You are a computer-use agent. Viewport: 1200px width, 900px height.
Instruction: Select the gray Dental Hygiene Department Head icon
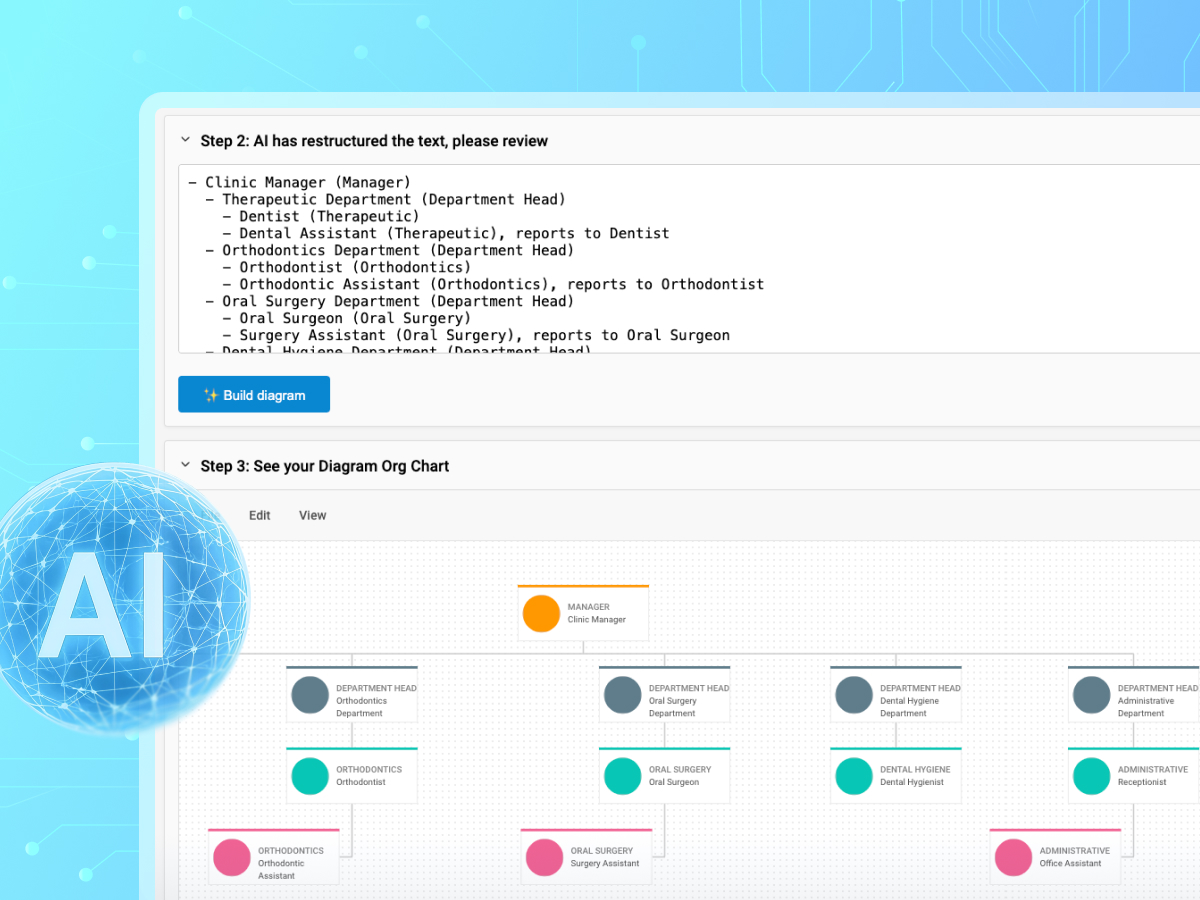coord(853,695)
